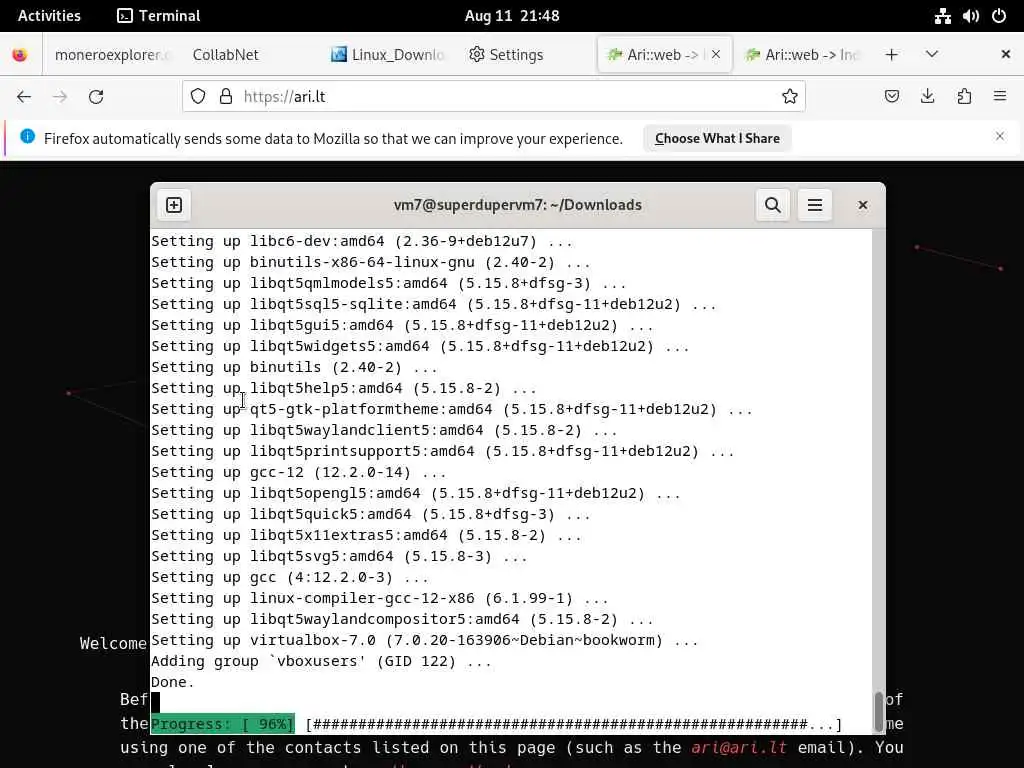Open the volume icon in system tray
This screenshot has width=1024, height=768.
coord(970,16)
